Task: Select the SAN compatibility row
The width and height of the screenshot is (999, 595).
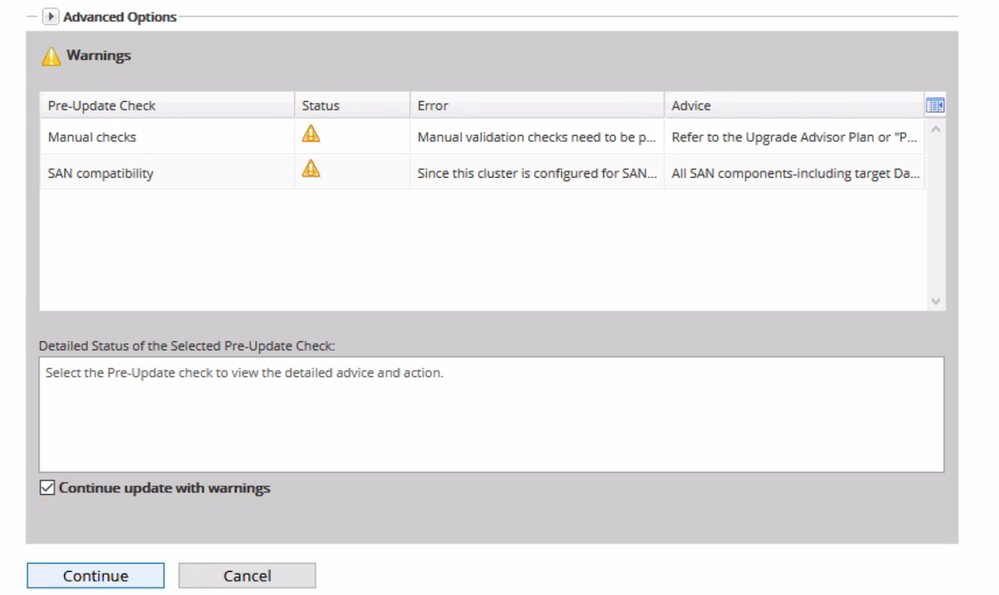Action: click(101, 173)
